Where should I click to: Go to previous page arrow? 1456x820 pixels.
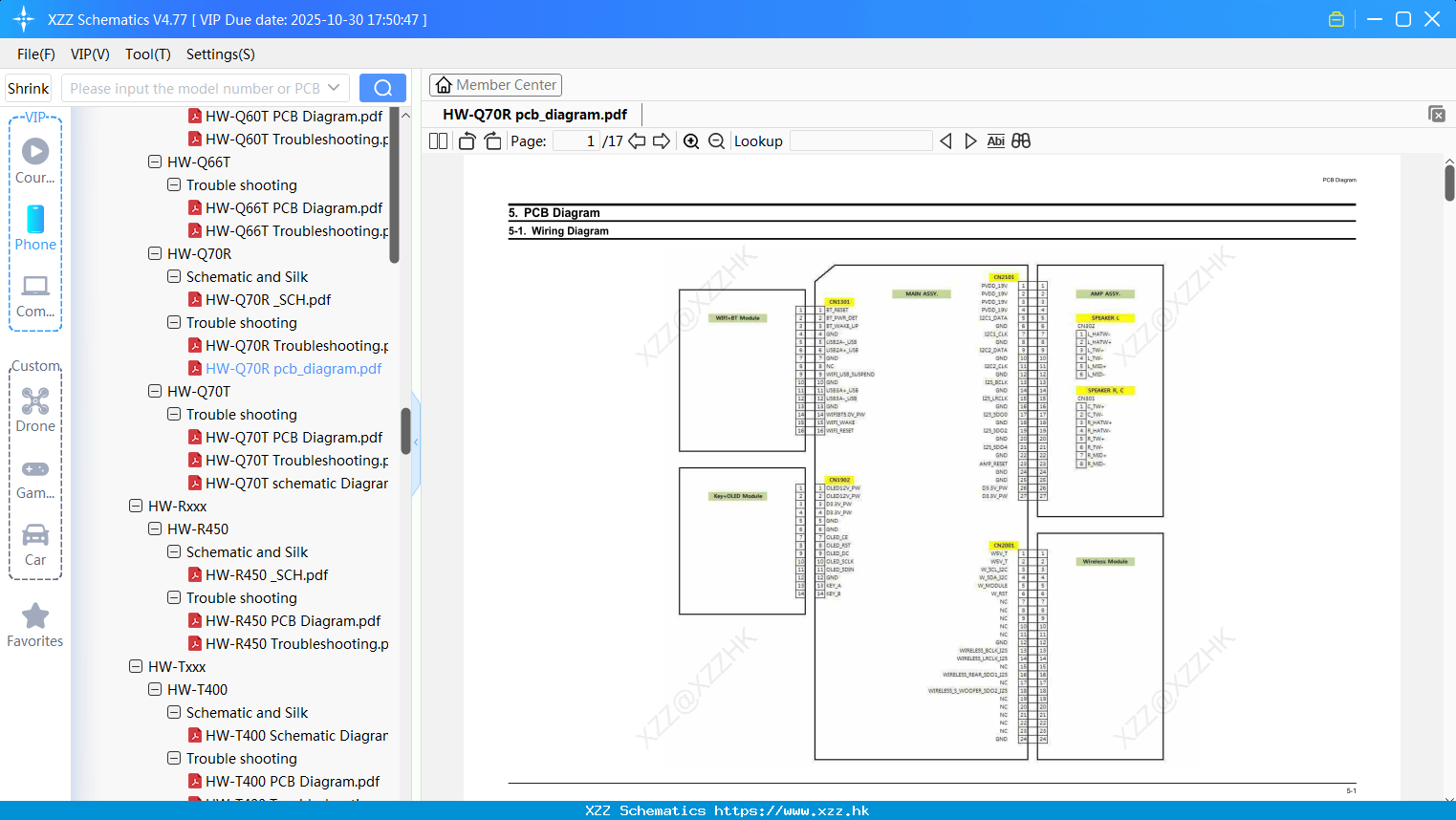click(637, 141)
